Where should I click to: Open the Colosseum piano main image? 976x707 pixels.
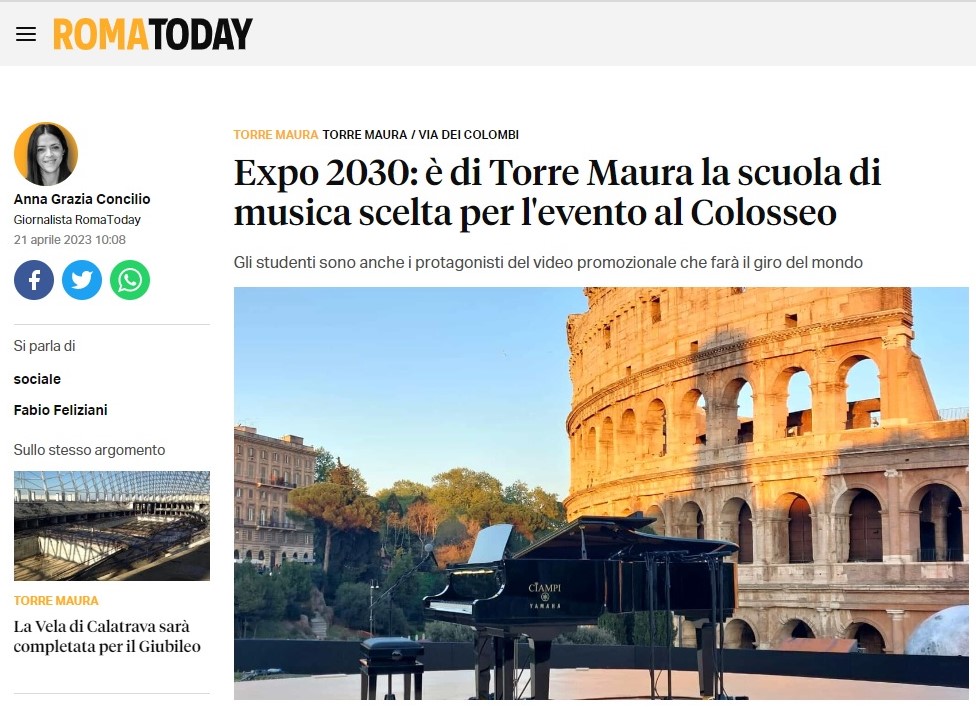(601, 493)
